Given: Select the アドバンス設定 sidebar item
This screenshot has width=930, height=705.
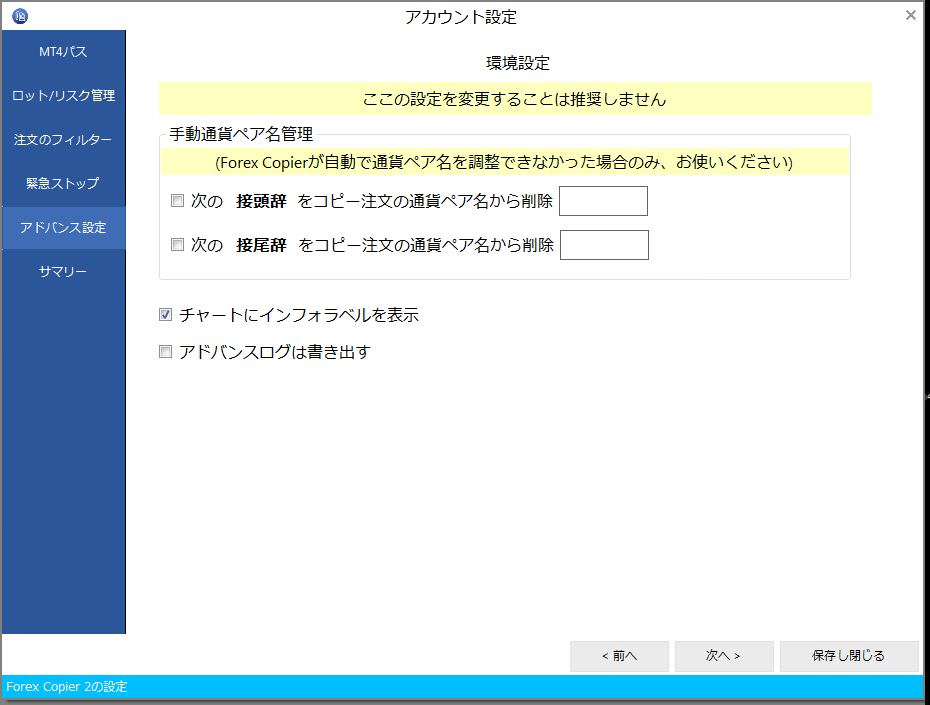Looking at the screenshot, I should [62, 227].
